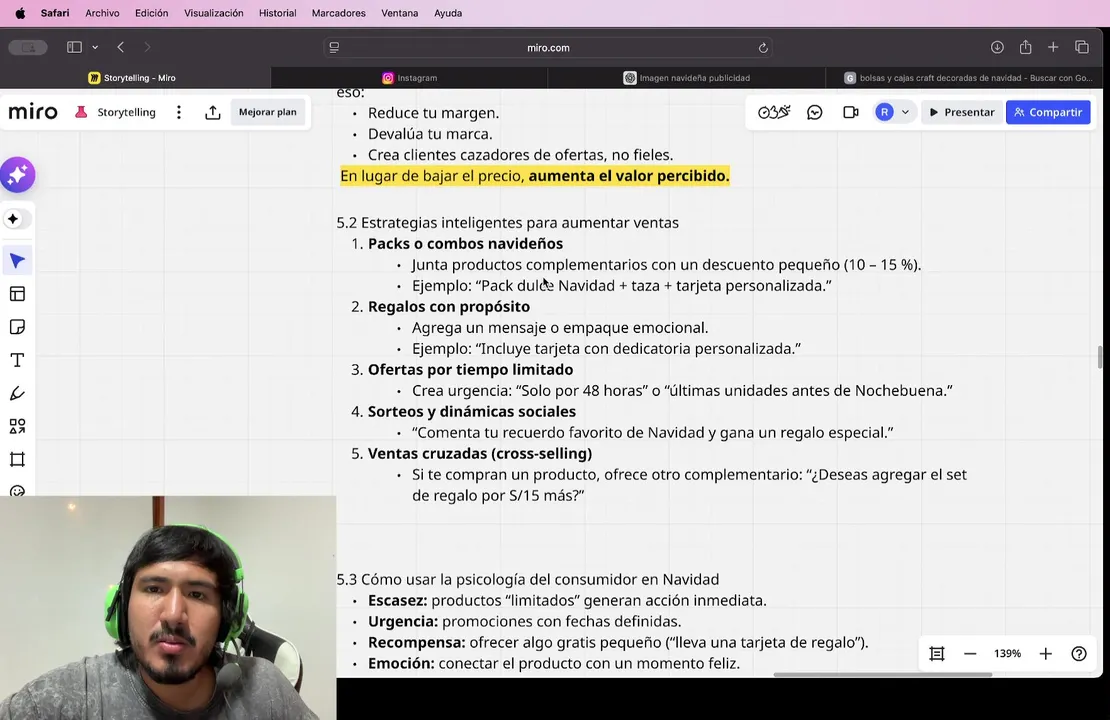The height and width of the screenshot is (720, 1110).
Task: Switch to the Instagram tab
Action: coord(409,78)
